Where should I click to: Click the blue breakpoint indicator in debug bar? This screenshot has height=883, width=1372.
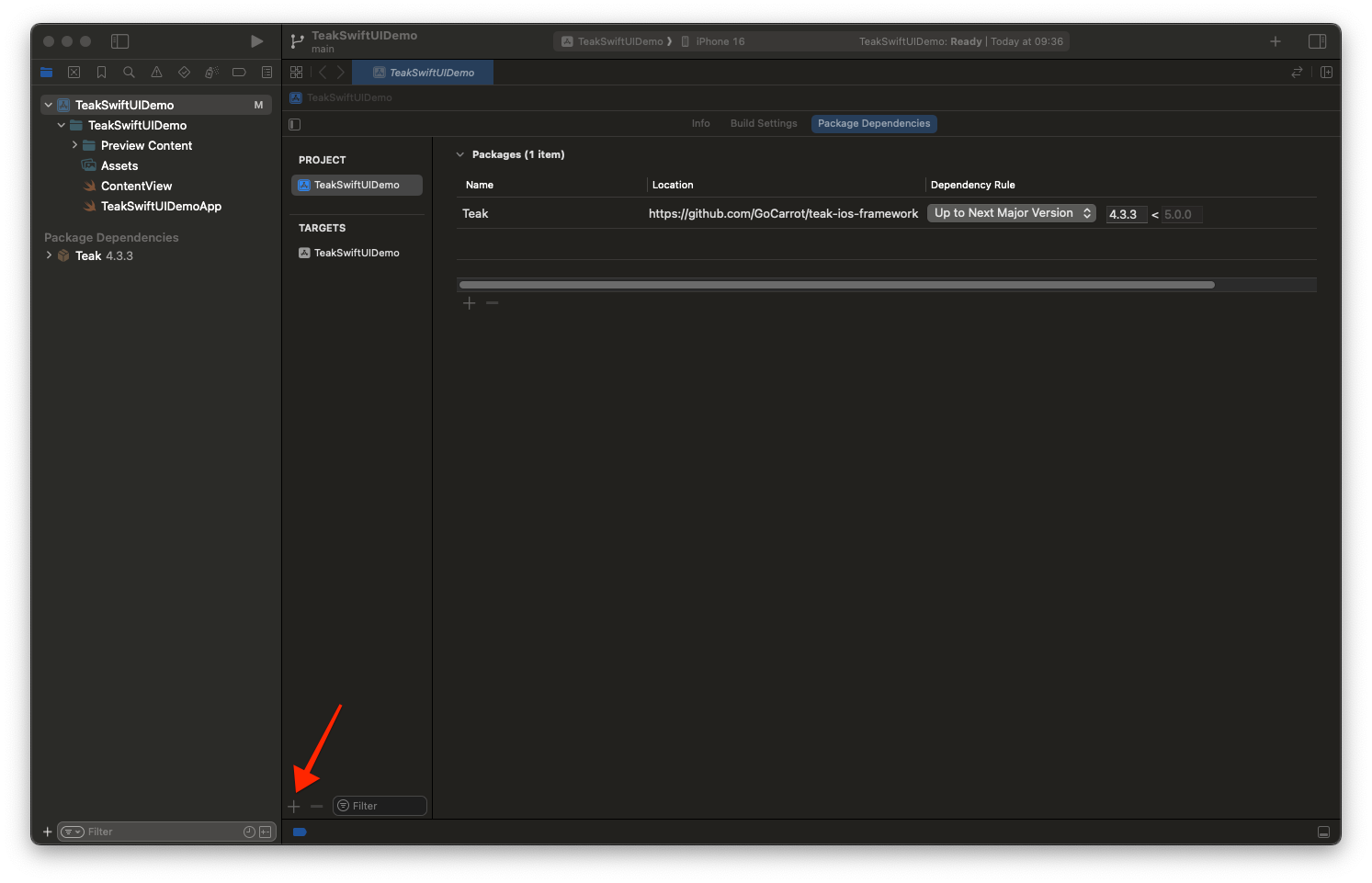click(x=300, y=832)
